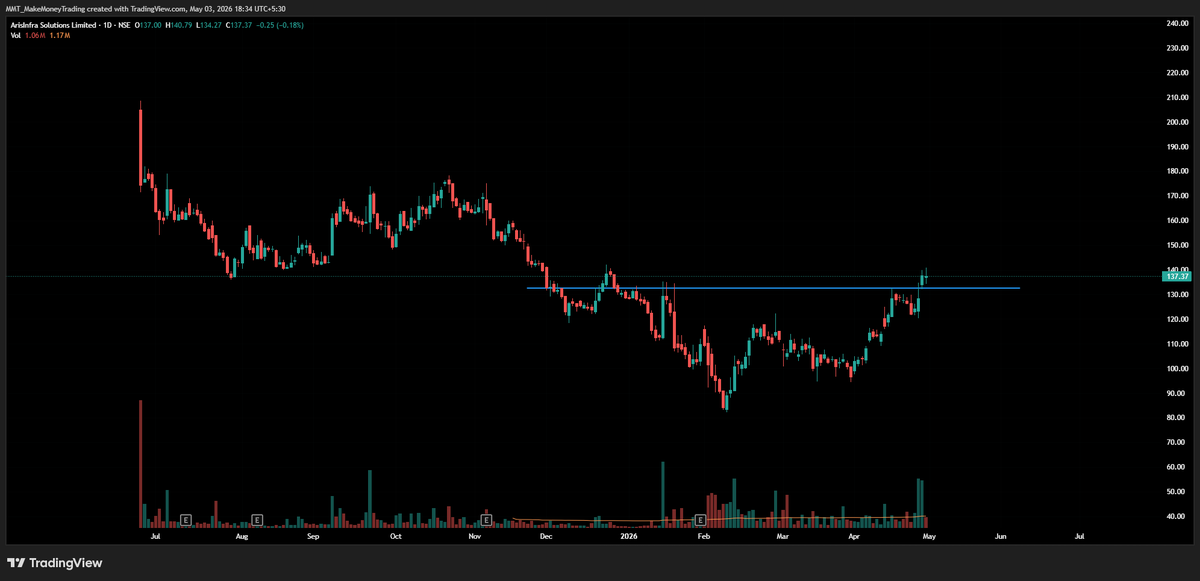Click the 60.00 price axis label
Viewport: 1200px width, 581px height.
[1178, 467]
